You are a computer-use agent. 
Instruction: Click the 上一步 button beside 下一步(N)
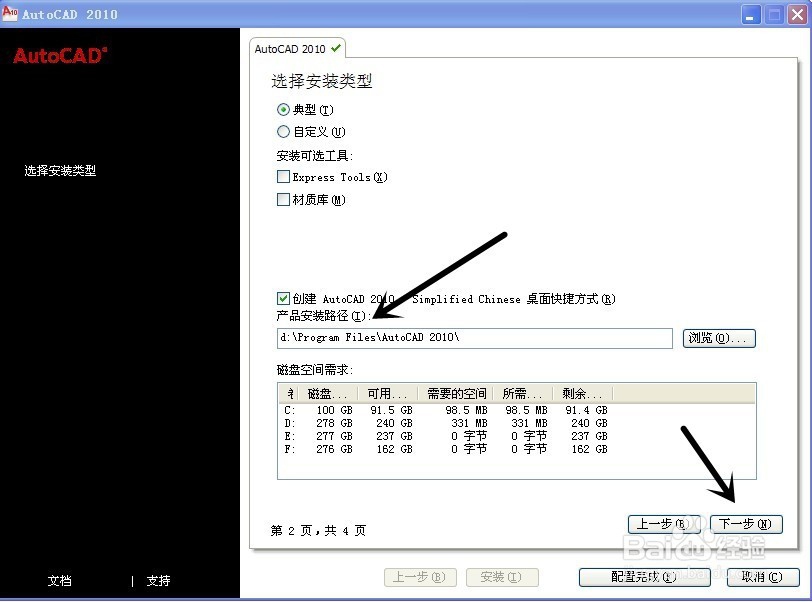click(x=664, y=524)
